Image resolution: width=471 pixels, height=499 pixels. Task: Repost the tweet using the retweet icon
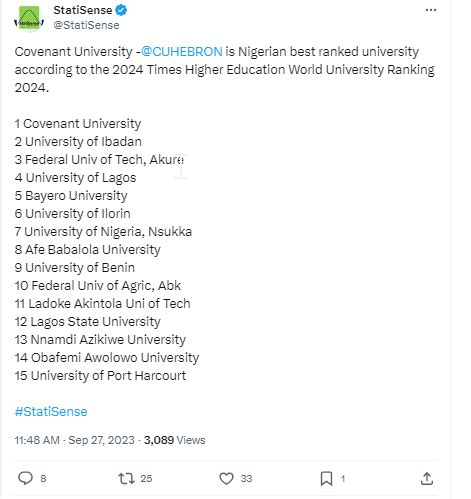coord(127,478)
